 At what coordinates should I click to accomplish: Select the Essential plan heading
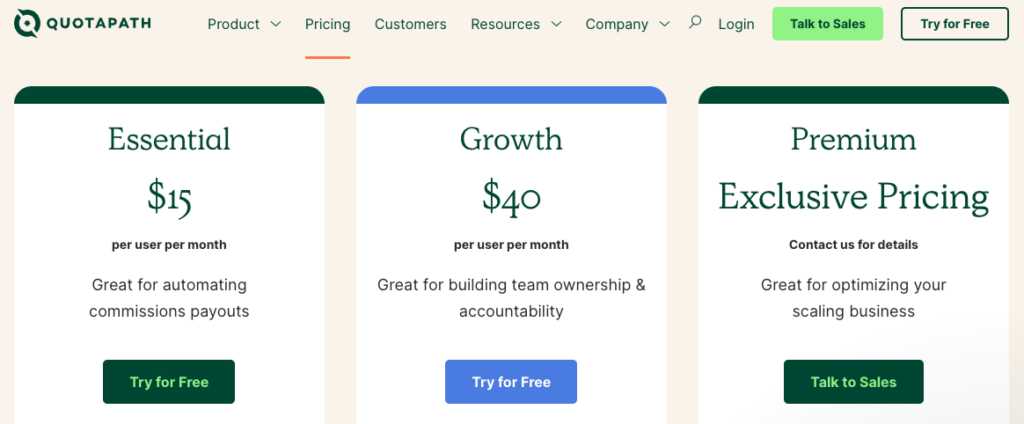pyautogui.click(x=169, y=139)
